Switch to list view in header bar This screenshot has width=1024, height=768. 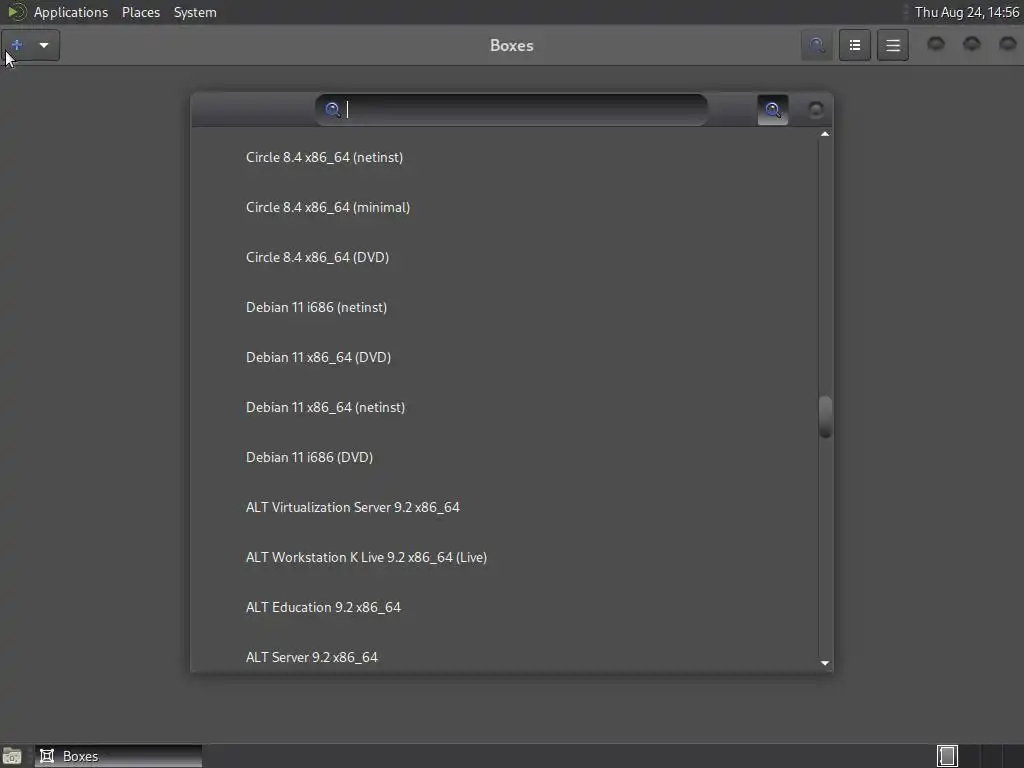pyautogui.click(x=854, y=45)
